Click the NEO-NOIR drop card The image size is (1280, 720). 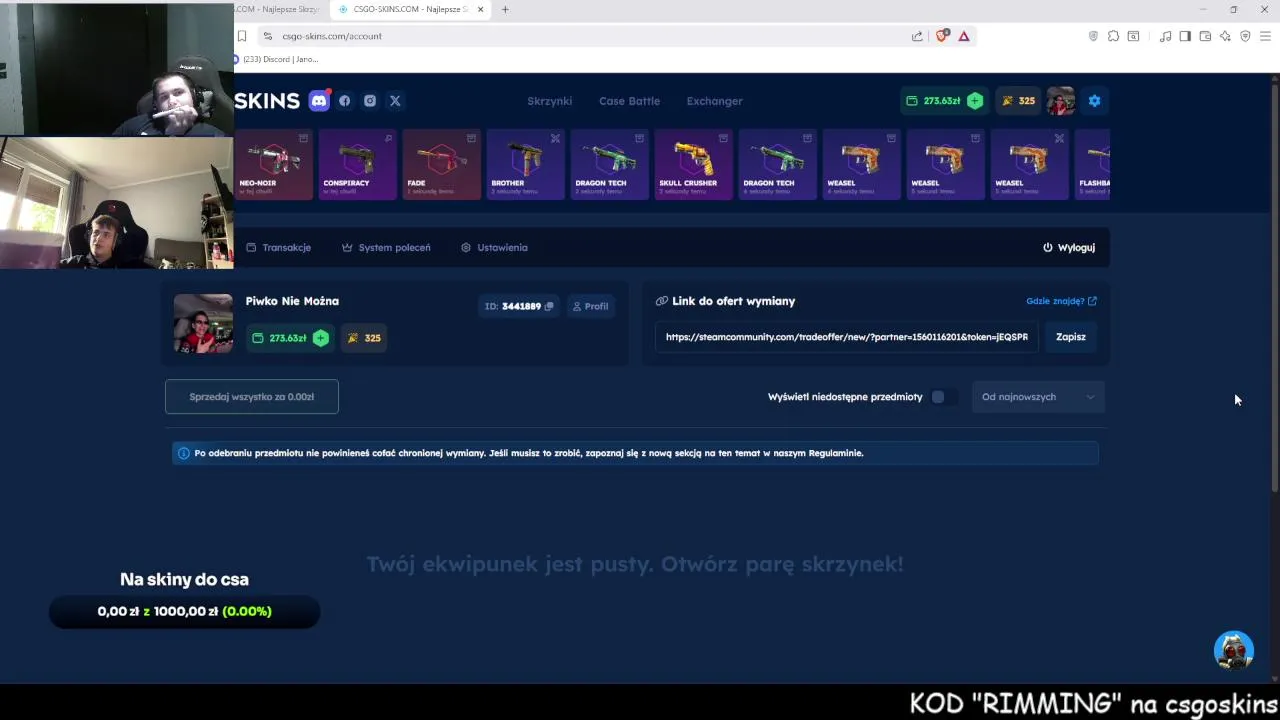click(273, 165)
